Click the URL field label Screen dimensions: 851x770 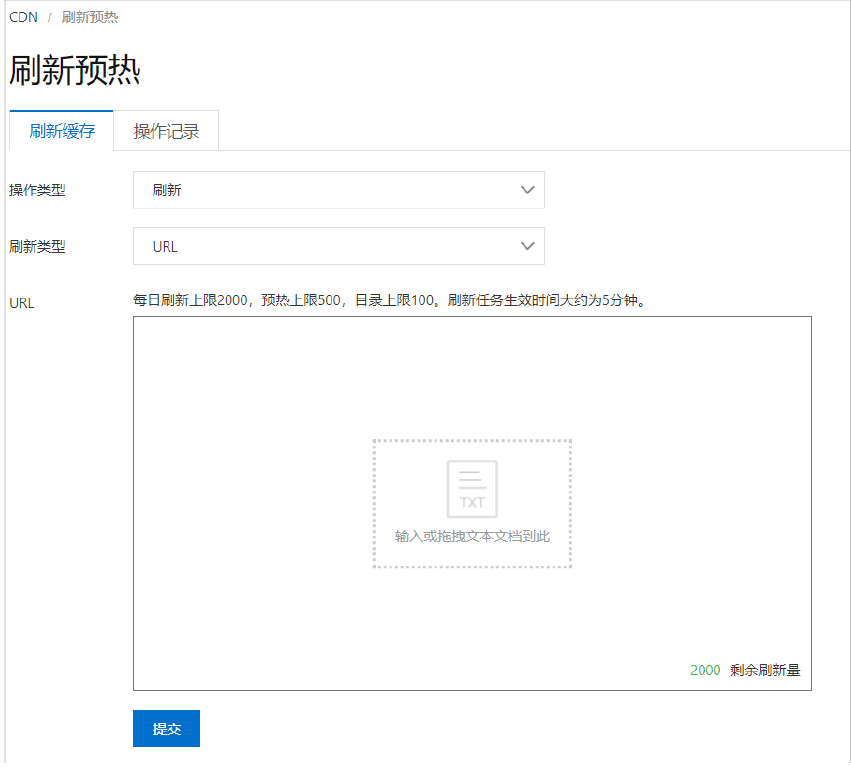pos(22,303)
